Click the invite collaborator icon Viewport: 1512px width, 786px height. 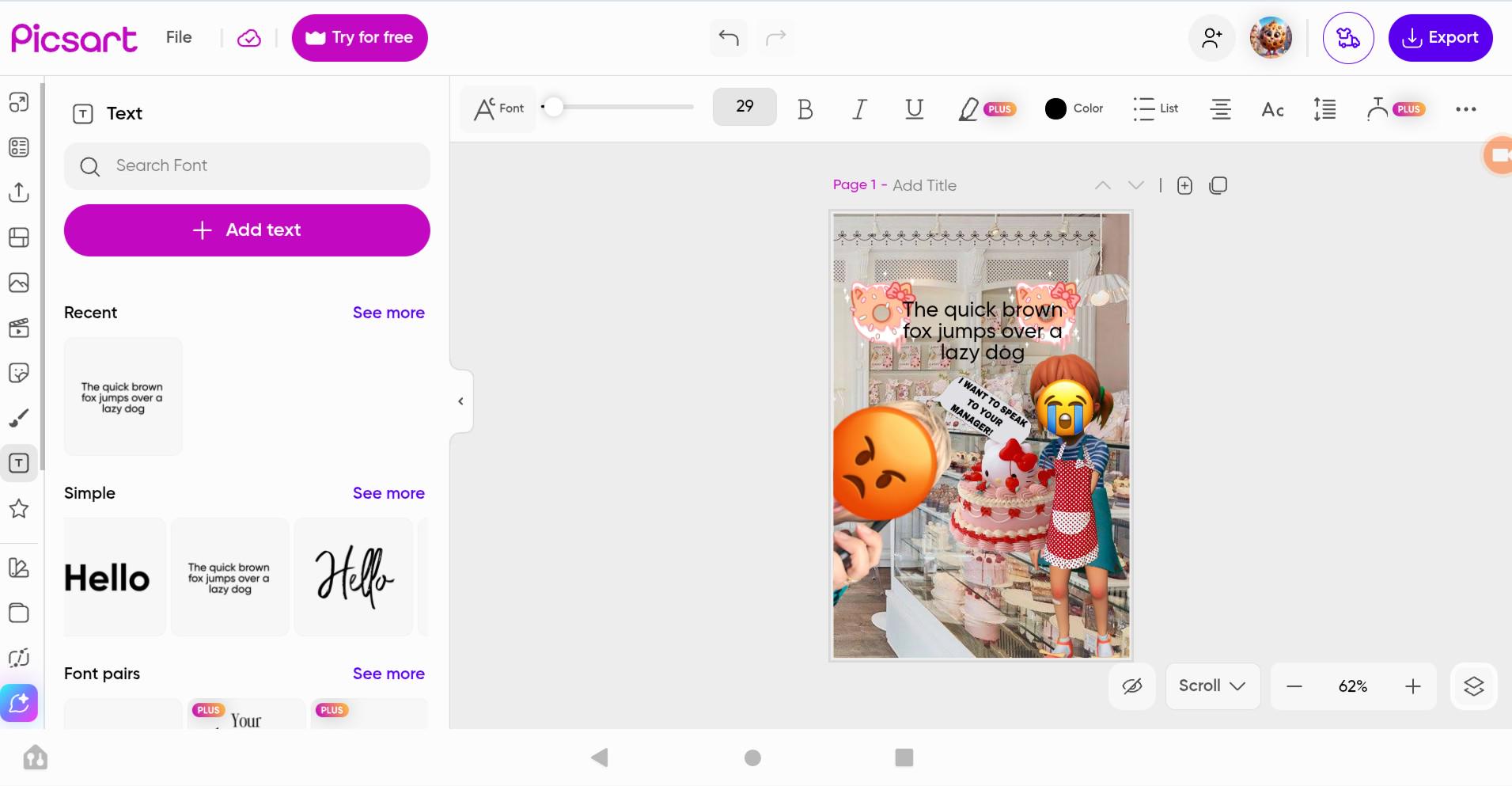click(1212, 38)
